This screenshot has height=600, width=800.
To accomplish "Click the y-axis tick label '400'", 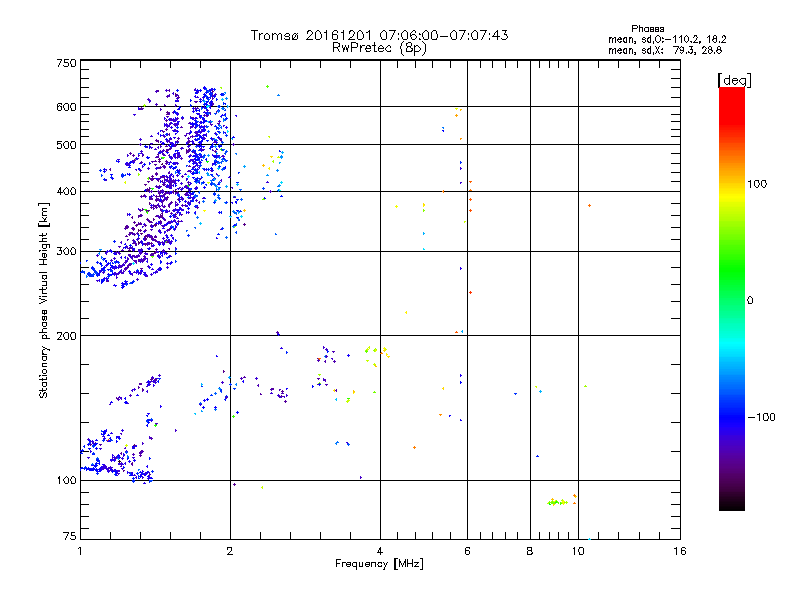I will click(x=66, y=191).
